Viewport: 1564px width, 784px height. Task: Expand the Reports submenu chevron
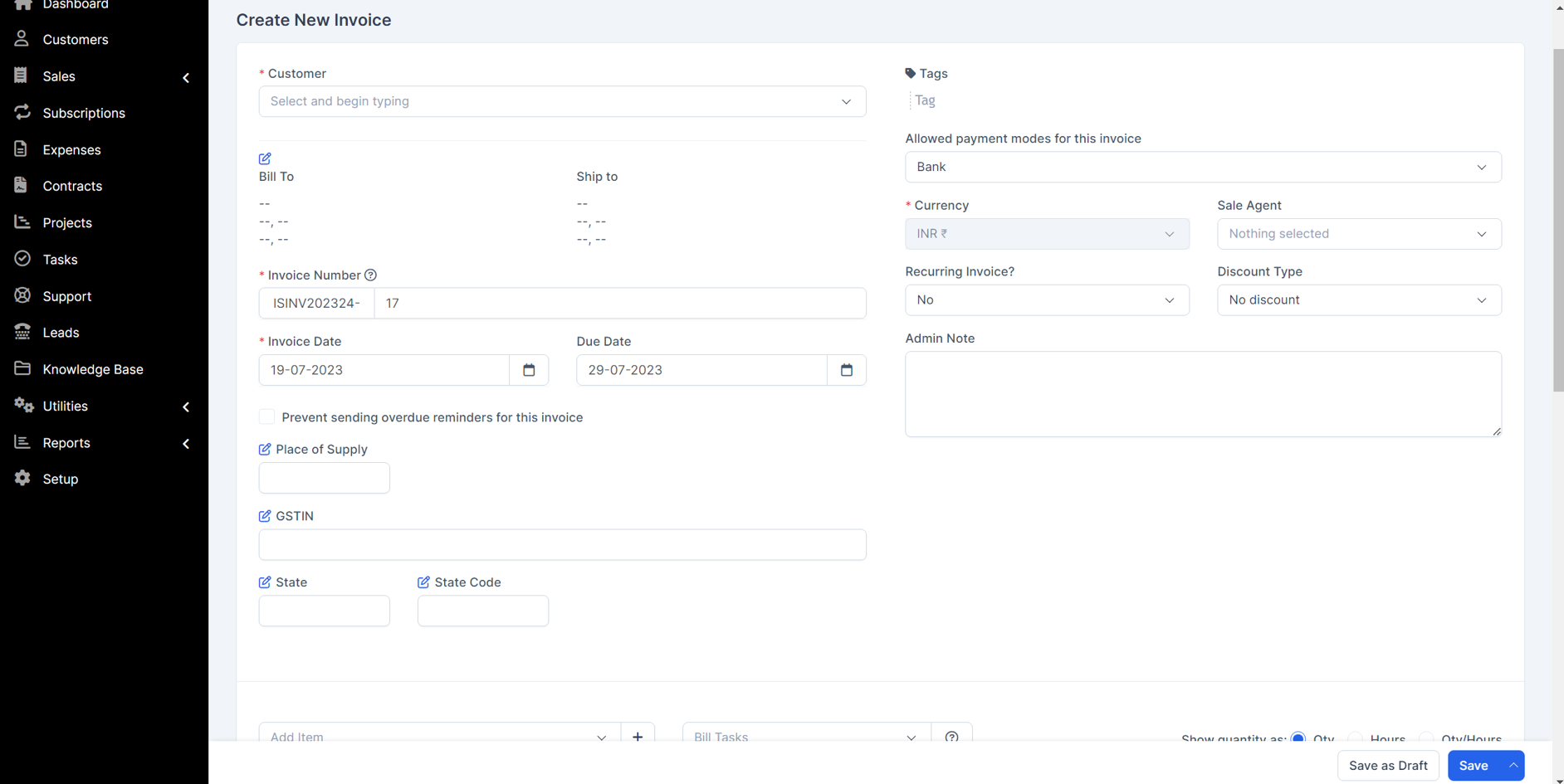click(x=186, y=444)
